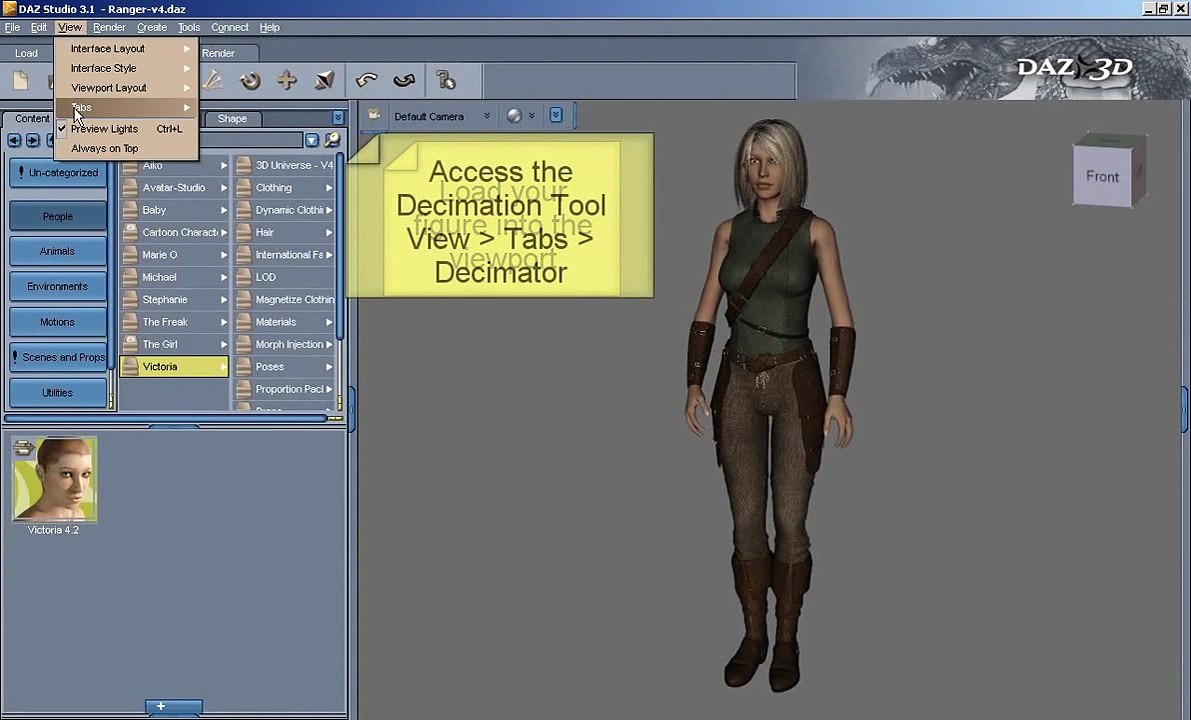Select the Scale tool icon
Image resolution: width=1191 pixels, height=720 pixels.
(324, 80)
